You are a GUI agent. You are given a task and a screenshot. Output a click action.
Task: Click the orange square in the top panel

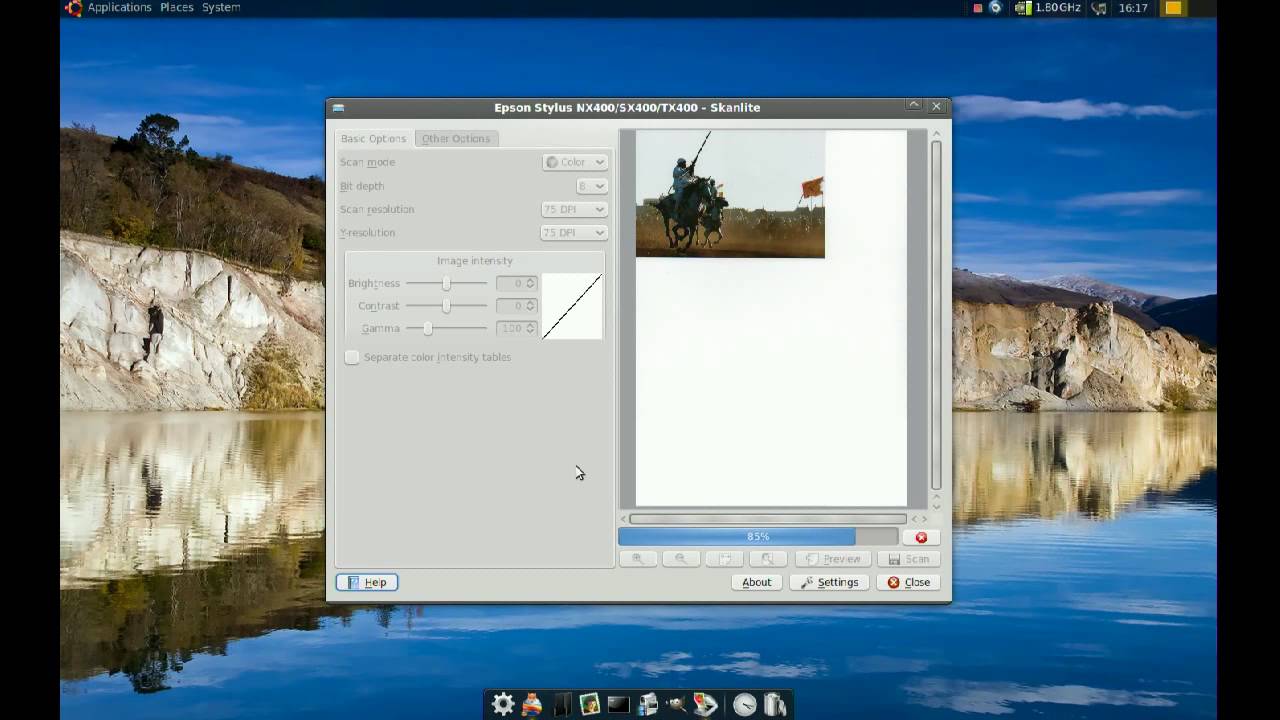click(1173, 8)
